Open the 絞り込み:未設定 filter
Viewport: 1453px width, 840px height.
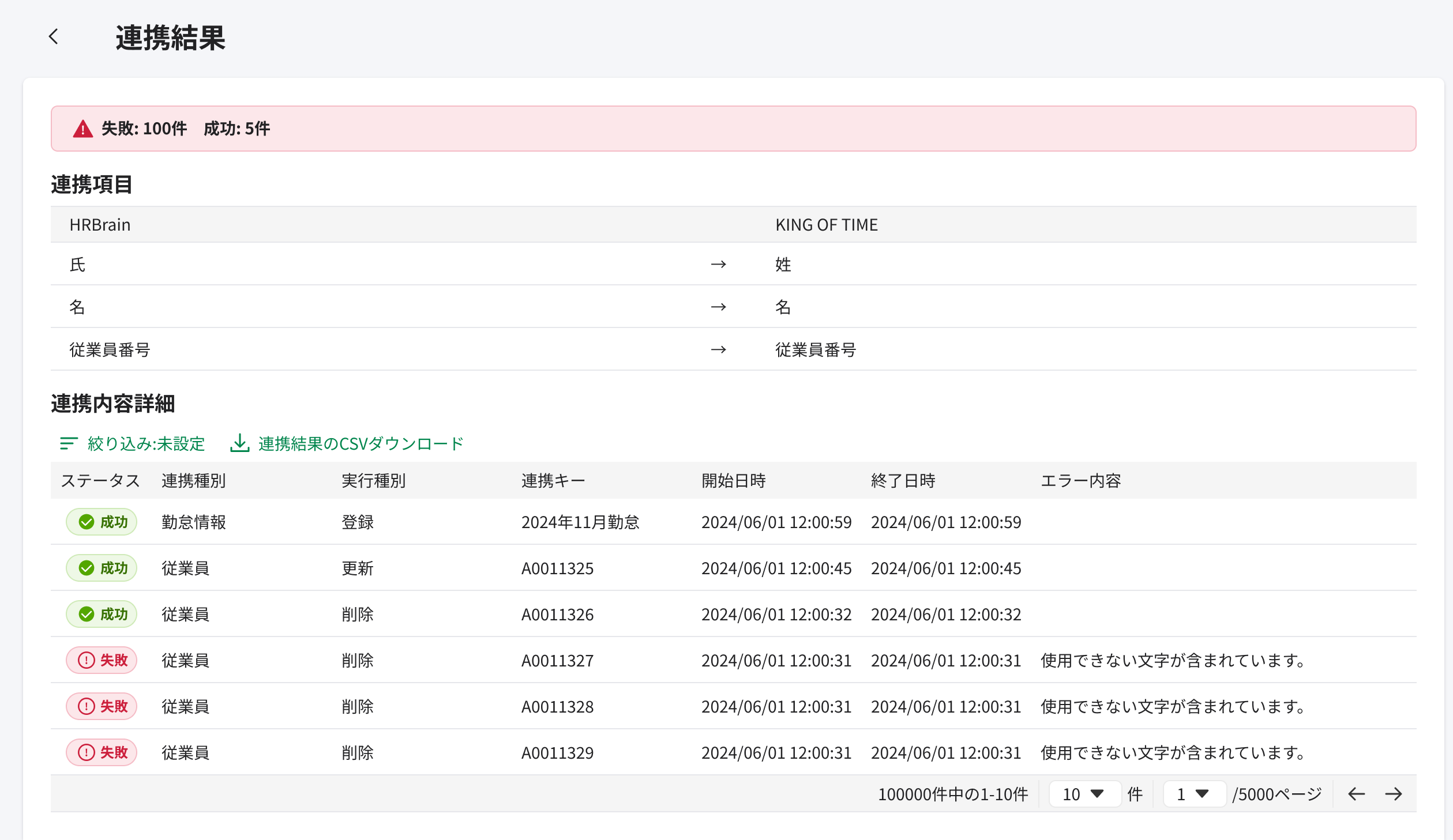tap(132, 443)
